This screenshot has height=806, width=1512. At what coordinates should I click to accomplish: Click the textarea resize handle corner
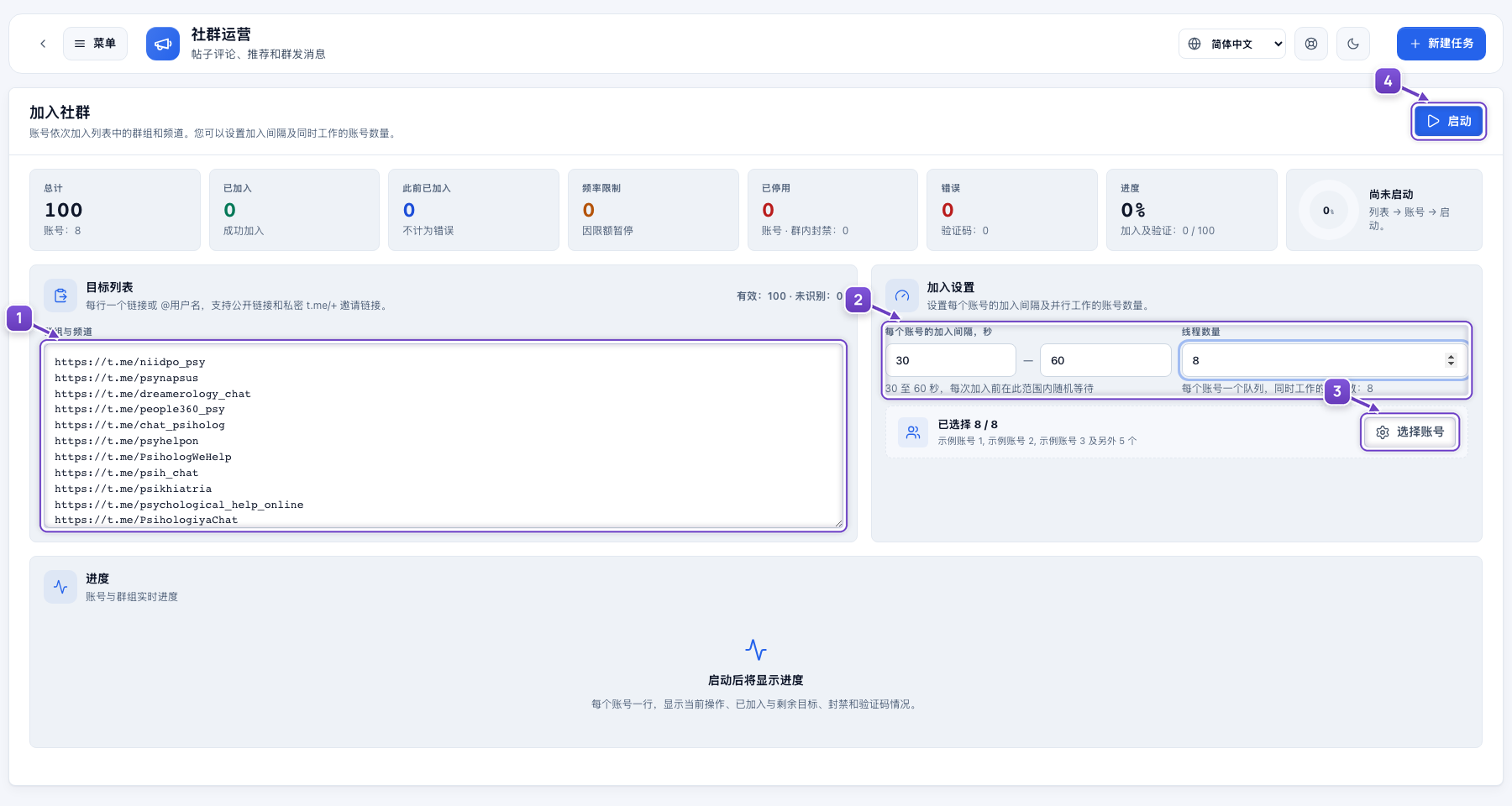coord(838,523)
